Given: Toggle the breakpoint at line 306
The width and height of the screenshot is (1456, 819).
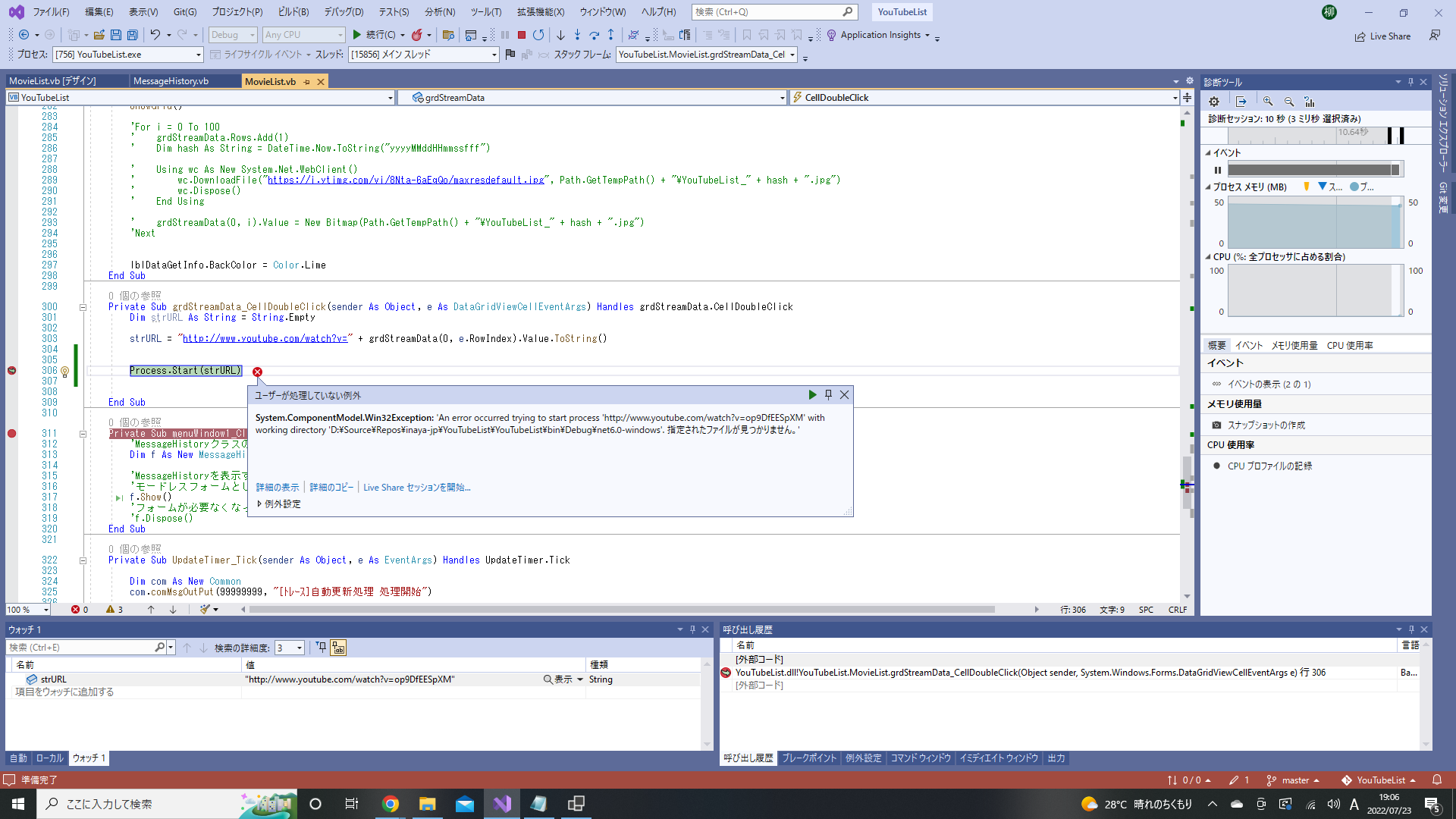Looking at the screenshot, I should coord(11,371).
